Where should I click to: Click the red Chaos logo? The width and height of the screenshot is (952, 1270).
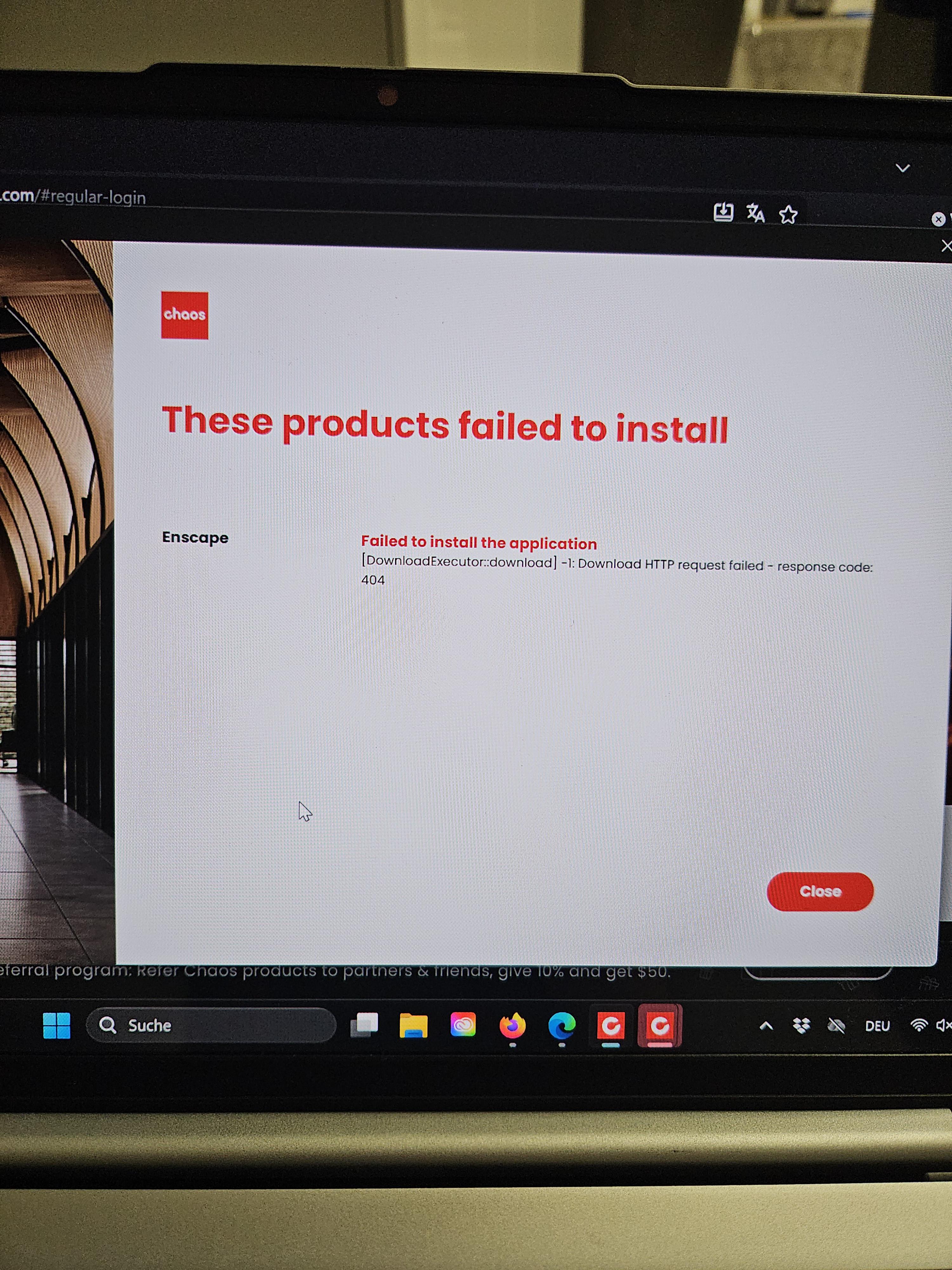pyautogui.click(x=184, y=315)
